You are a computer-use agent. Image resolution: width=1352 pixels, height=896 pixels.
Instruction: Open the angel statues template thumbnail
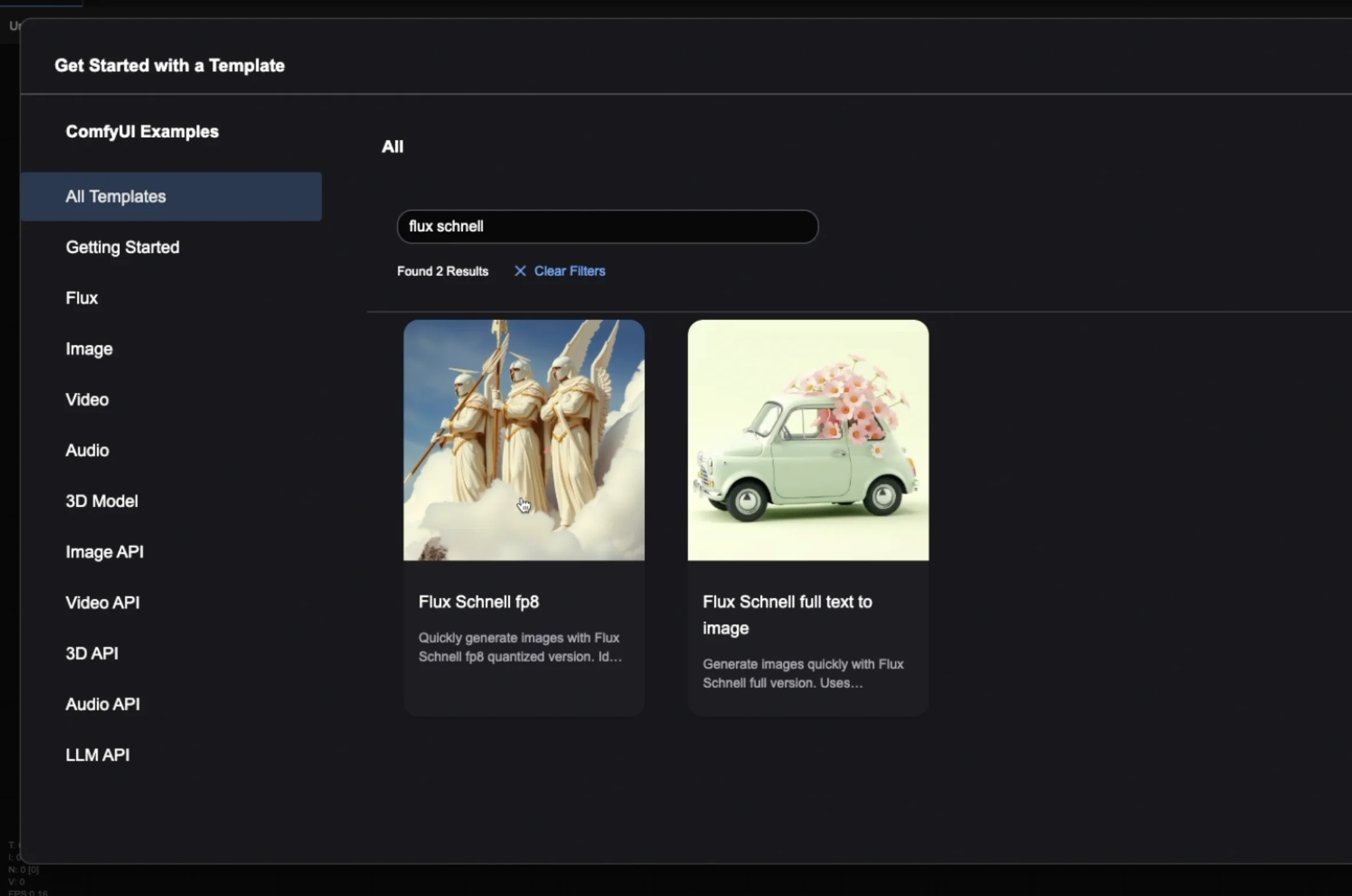pos(523,440)
